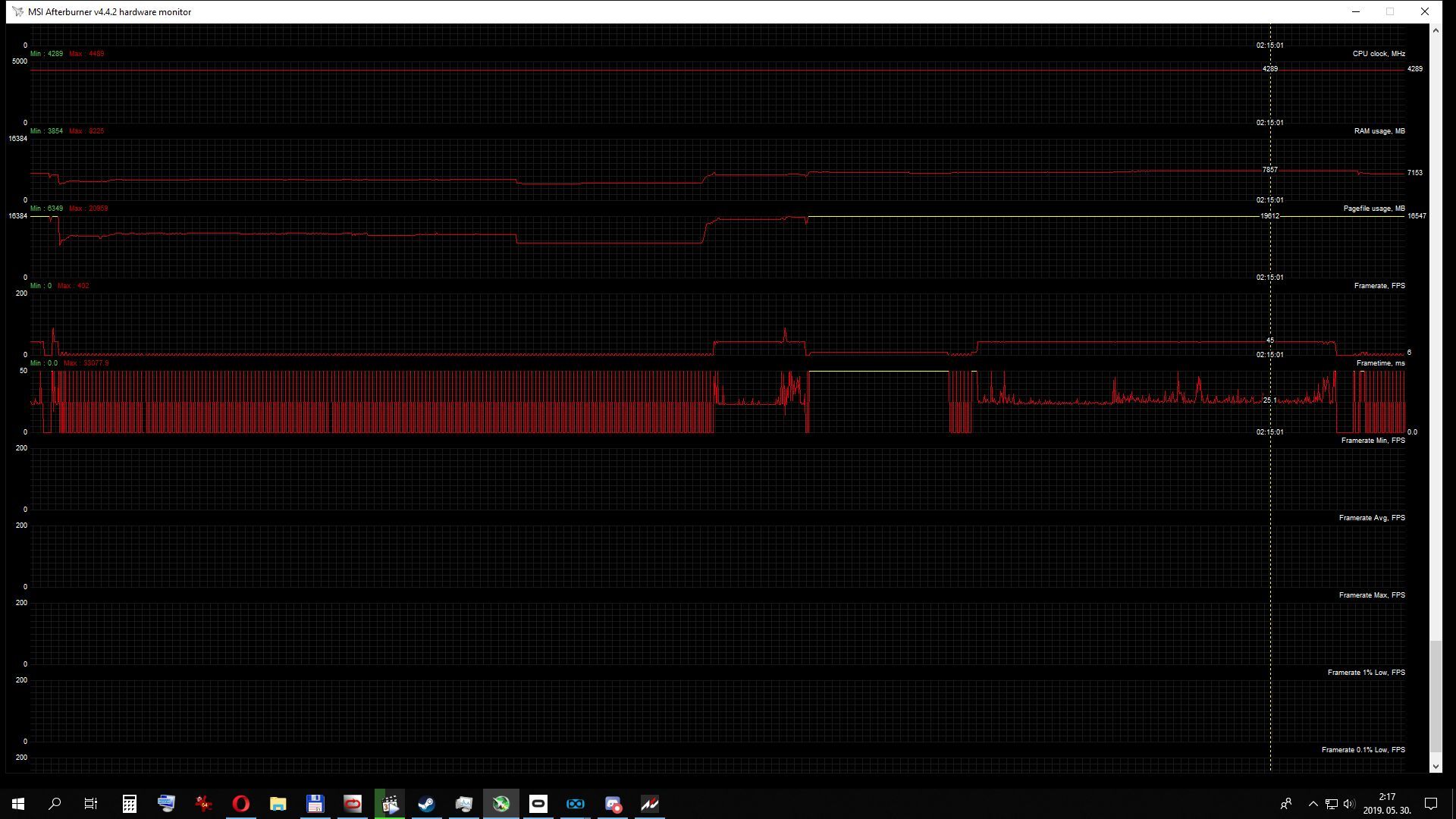1456x819 pixels.
Task: Click the 02:15:01 timestamp above CPU clock graph
Action: [x=1270, y=45]
